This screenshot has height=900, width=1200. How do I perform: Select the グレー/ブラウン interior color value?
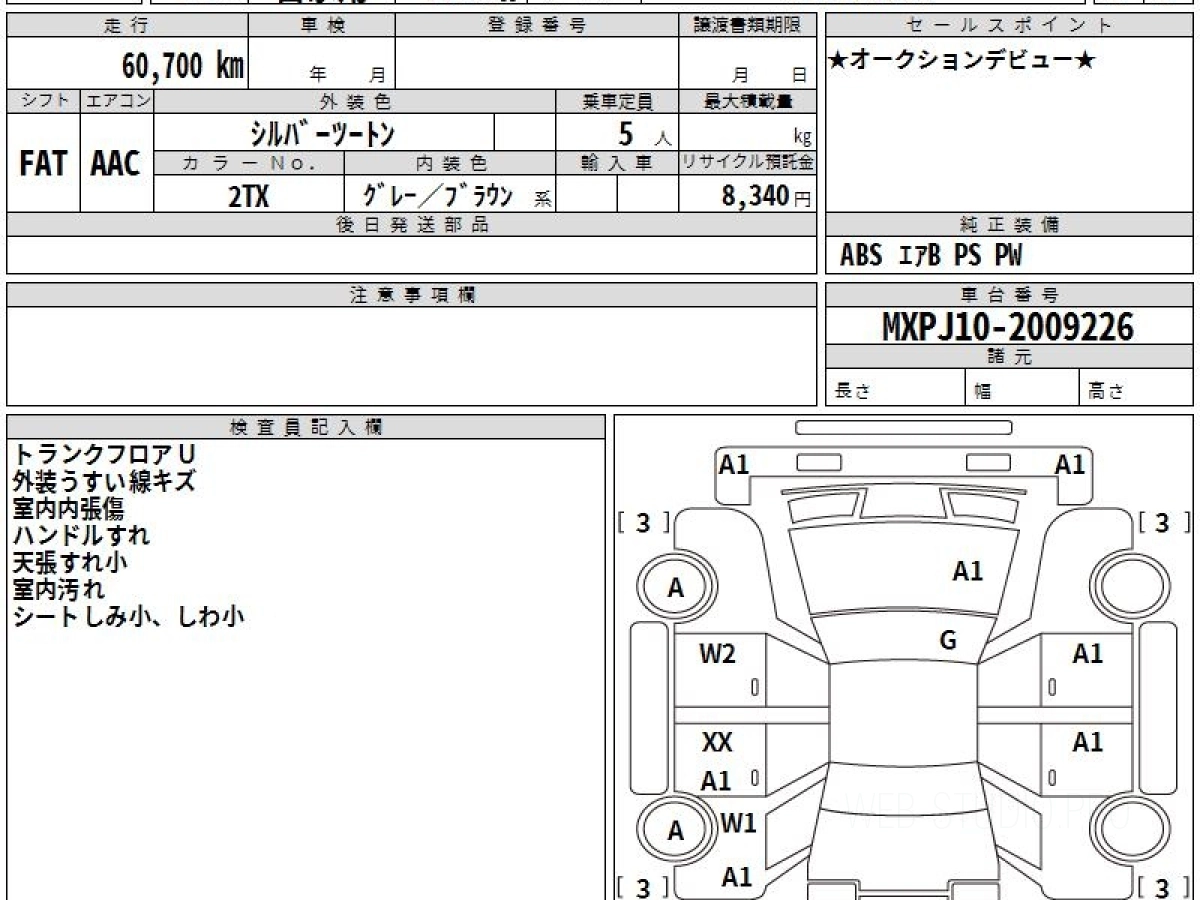[439, 195]
